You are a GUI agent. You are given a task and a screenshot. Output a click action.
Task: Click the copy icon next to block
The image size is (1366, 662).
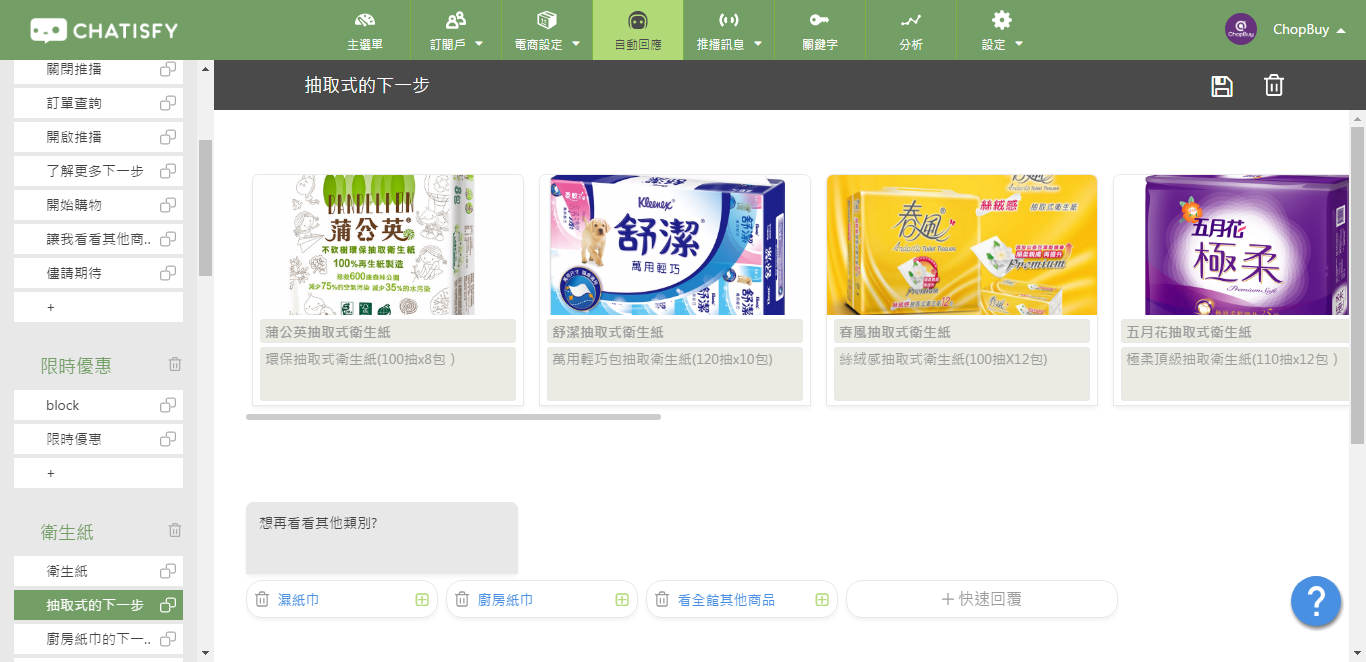[x=168, y=405]
